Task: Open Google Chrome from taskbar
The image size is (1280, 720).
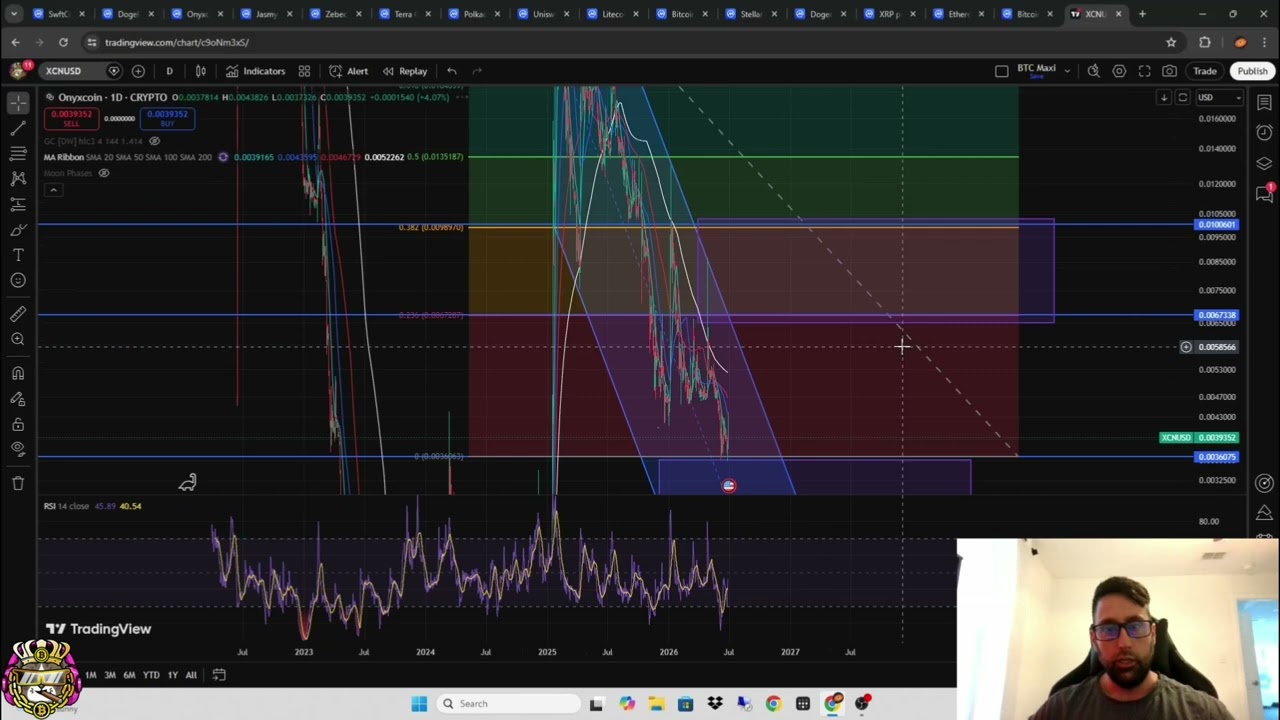Action: [x=773, y=704]
